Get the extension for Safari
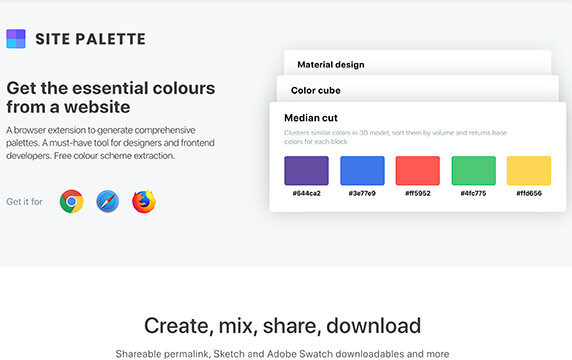 [108, 201]
